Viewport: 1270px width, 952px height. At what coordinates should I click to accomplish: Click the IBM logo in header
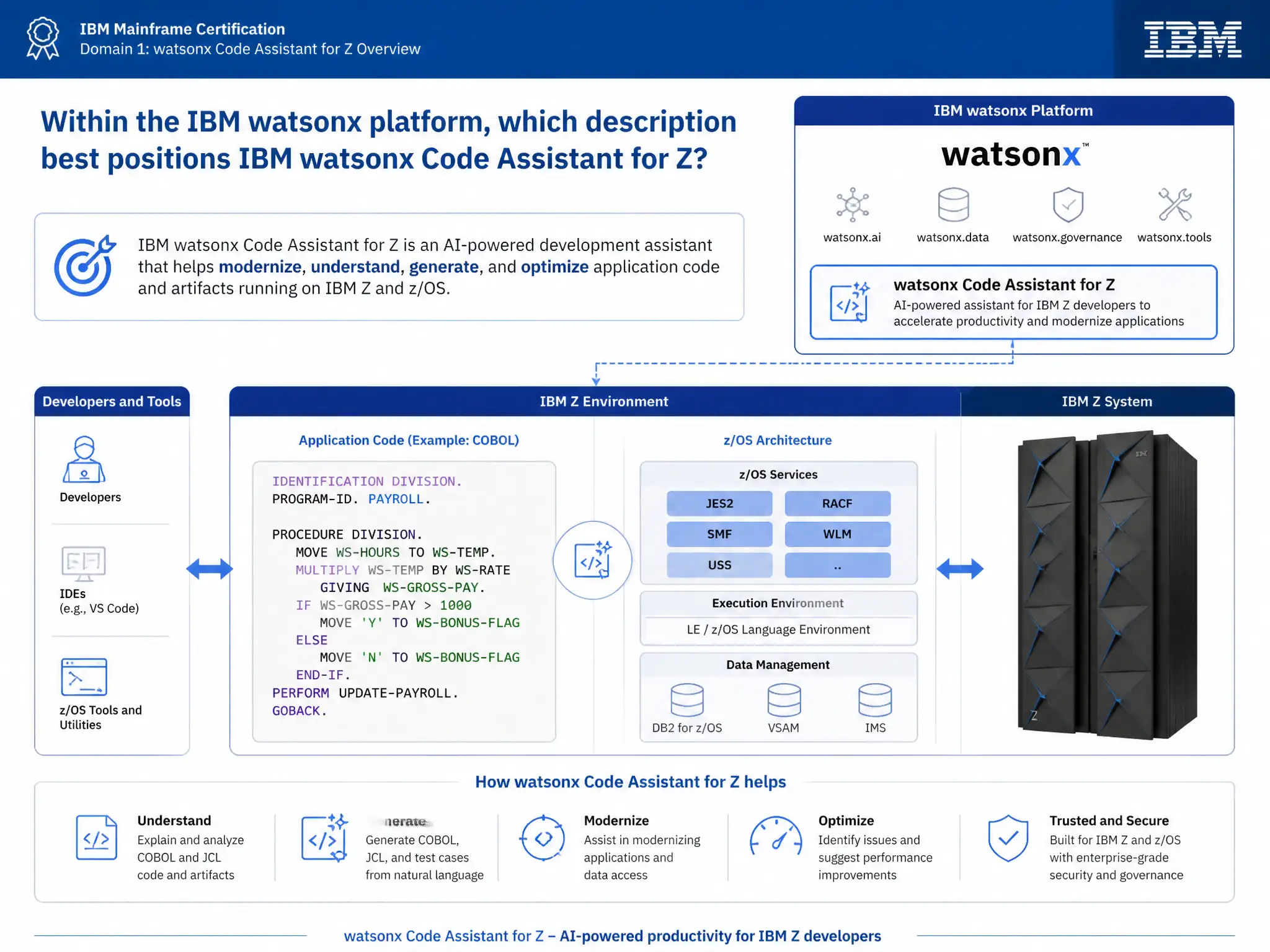coord(1192,39)
